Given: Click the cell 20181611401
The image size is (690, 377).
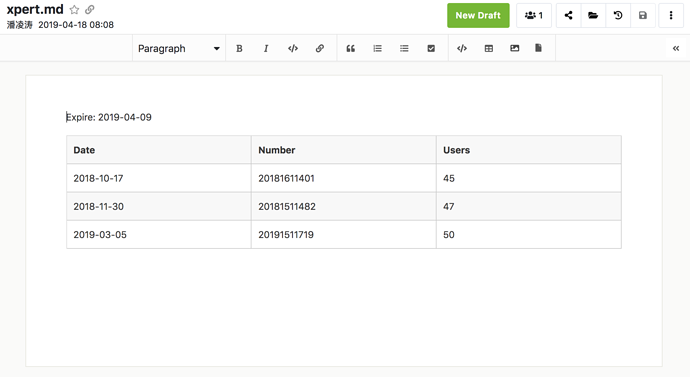Looking at the screenshot, I should pyautogui.click(x=344, y=178).
